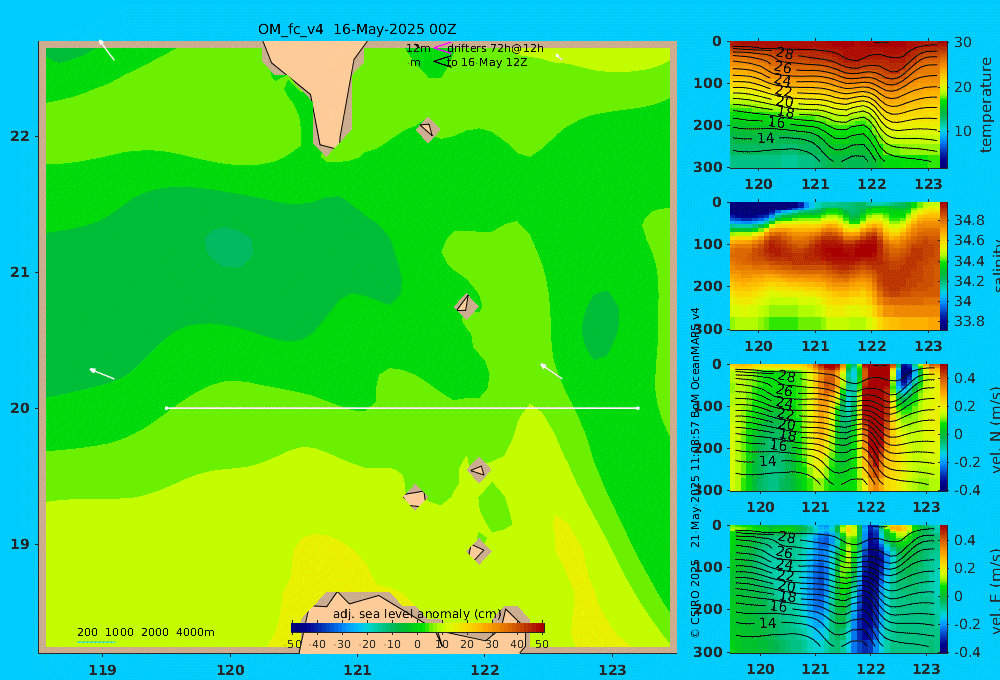Viewport: 1000px width, 680px height.
Task: Open the salinity depth-section panel
Action: coord(834,266)
